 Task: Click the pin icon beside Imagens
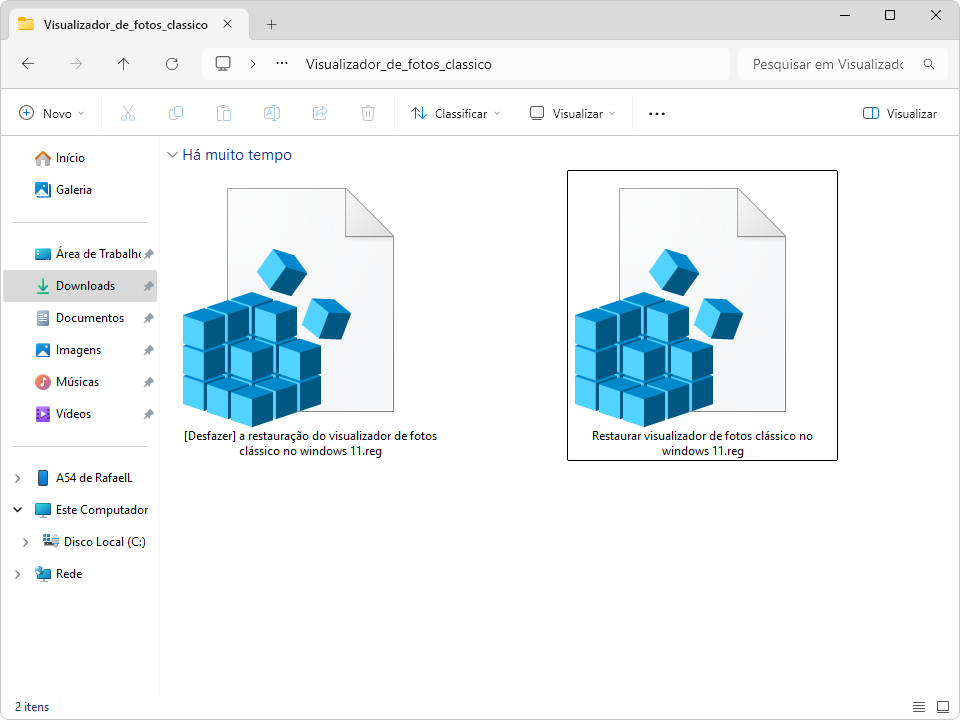click(x=148, y=350)
